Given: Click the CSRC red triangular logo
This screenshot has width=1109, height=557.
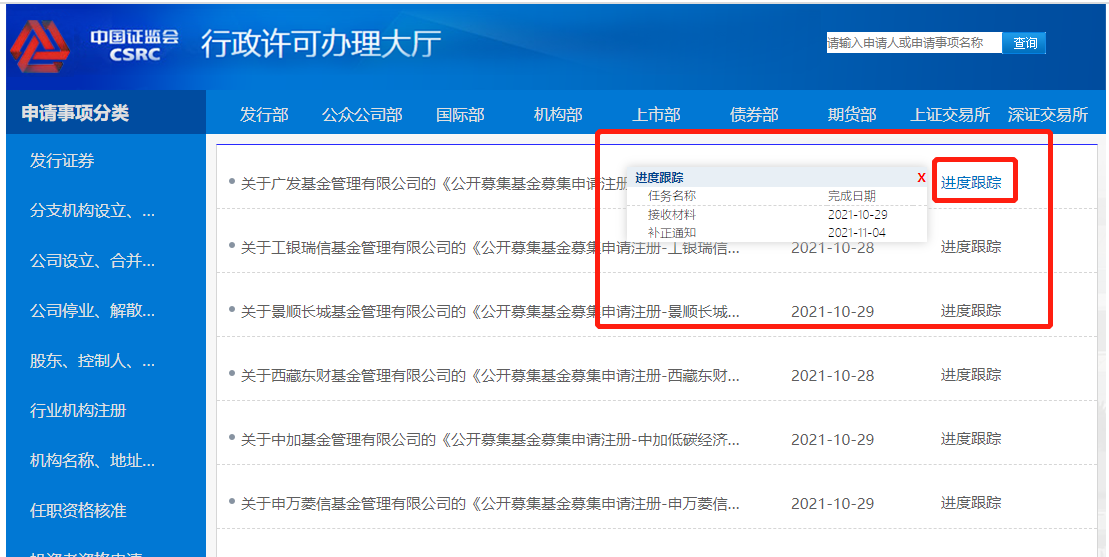Looking at the screenshot, I should coord(40,47).
